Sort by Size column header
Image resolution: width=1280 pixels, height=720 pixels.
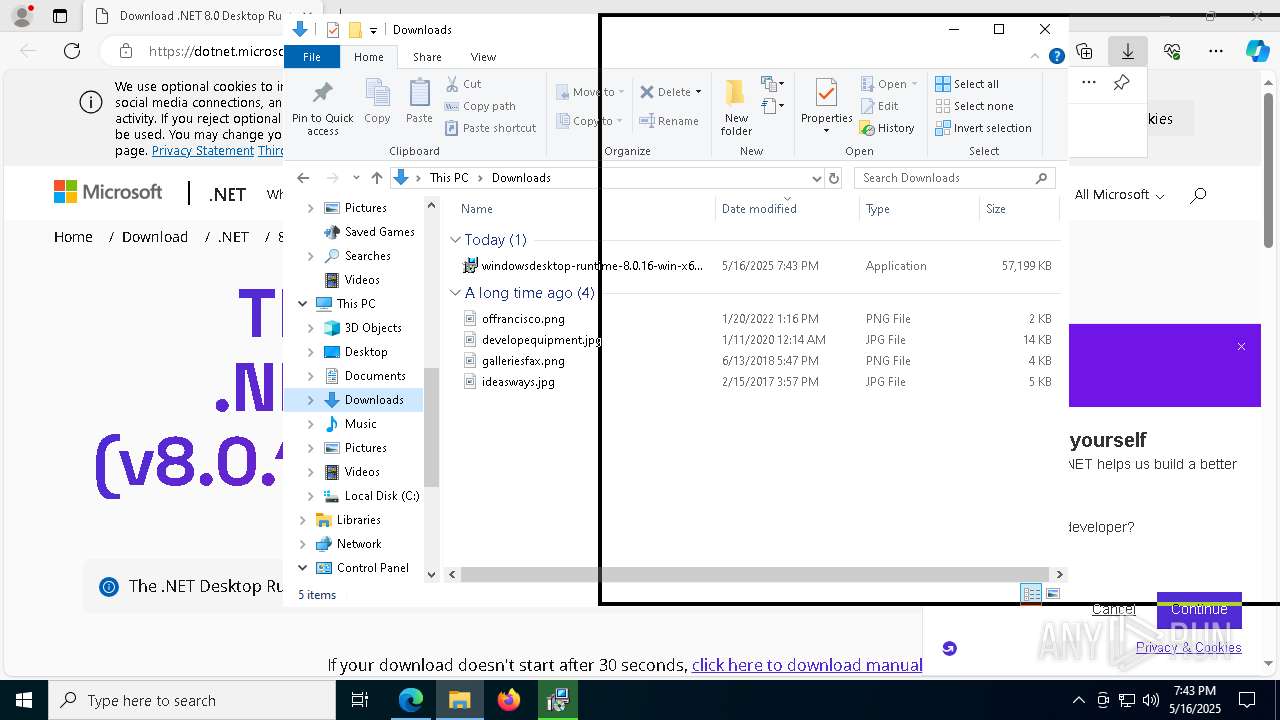click(x=1018, y=209)
